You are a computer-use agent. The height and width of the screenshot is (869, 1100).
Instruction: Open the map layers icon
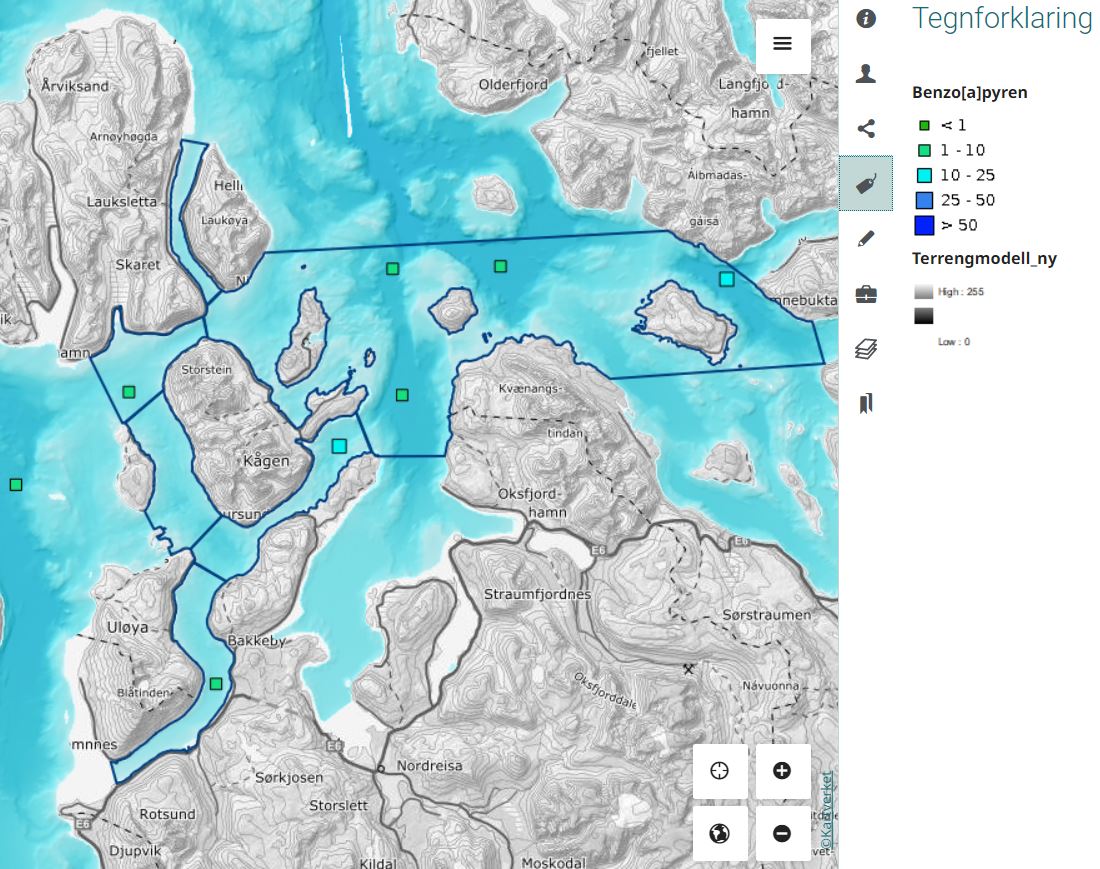click(x=866, y=349)
